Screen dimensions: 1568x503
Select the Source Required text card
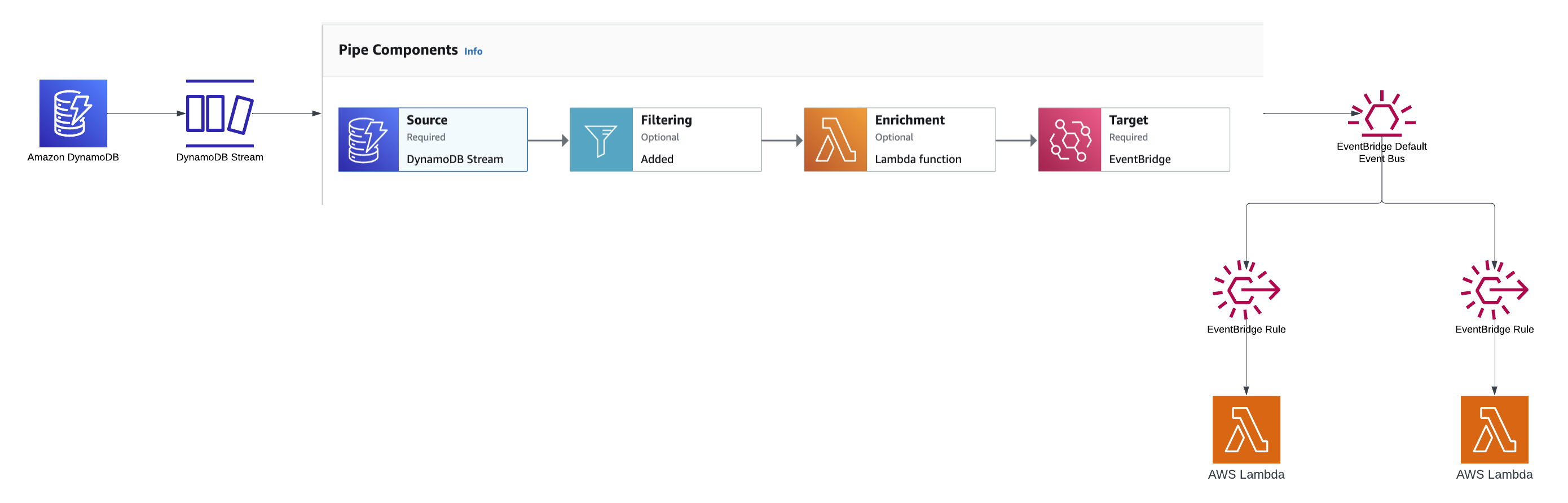[x=463, y=139]
